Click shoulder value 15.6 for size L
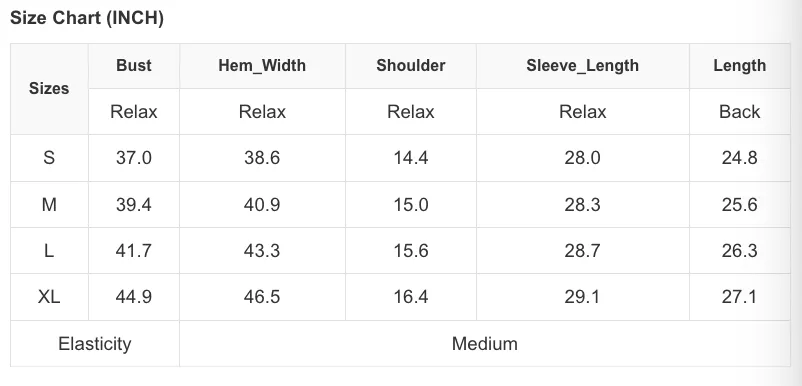The image size is (802, 386). pyautogui.click(x=411, y=251)
